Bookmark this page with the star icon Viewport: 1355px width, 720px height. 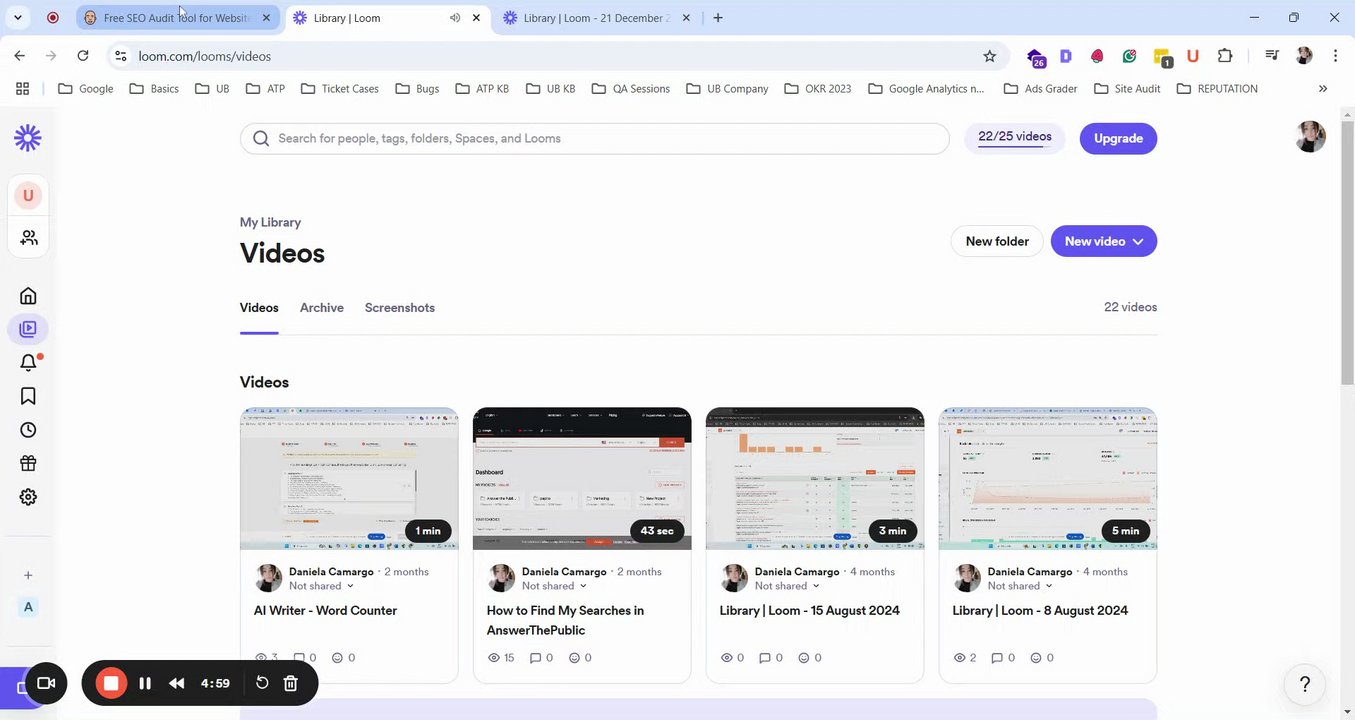pos(990,56)
